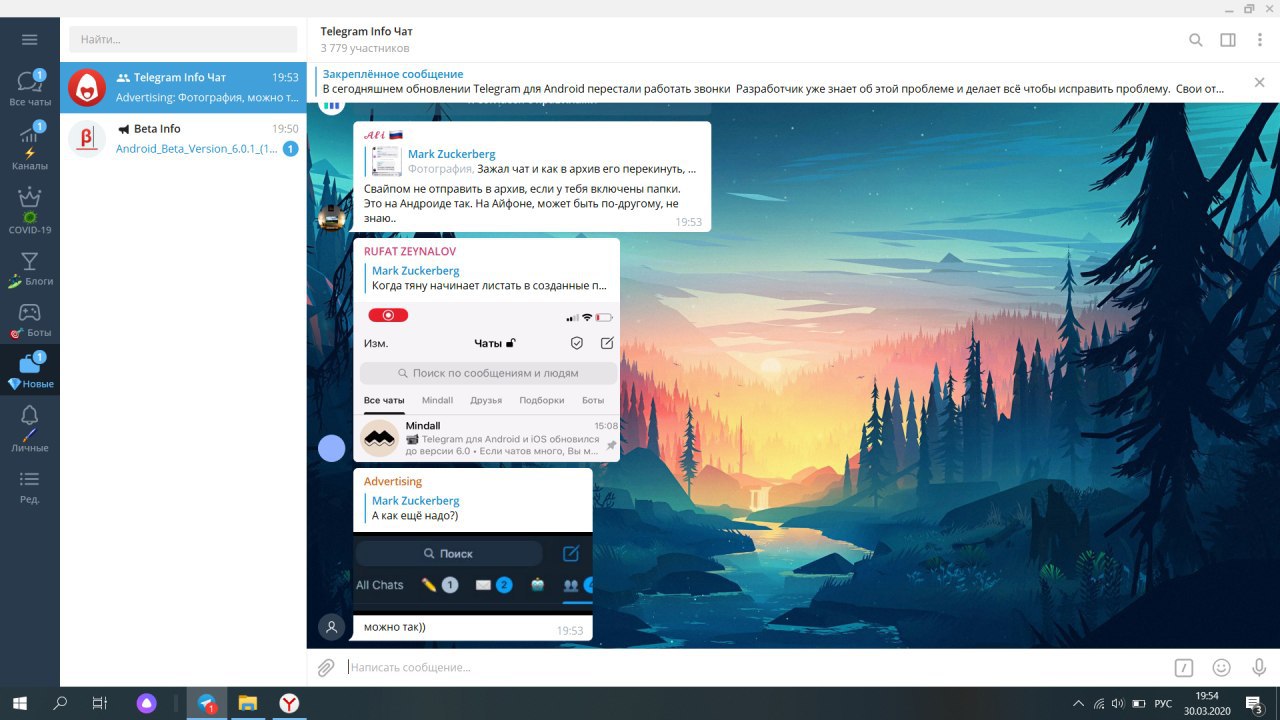Open chat header Telegram Info Чат
Viewport: 1280px width, 720px height.
pos(366,32)
